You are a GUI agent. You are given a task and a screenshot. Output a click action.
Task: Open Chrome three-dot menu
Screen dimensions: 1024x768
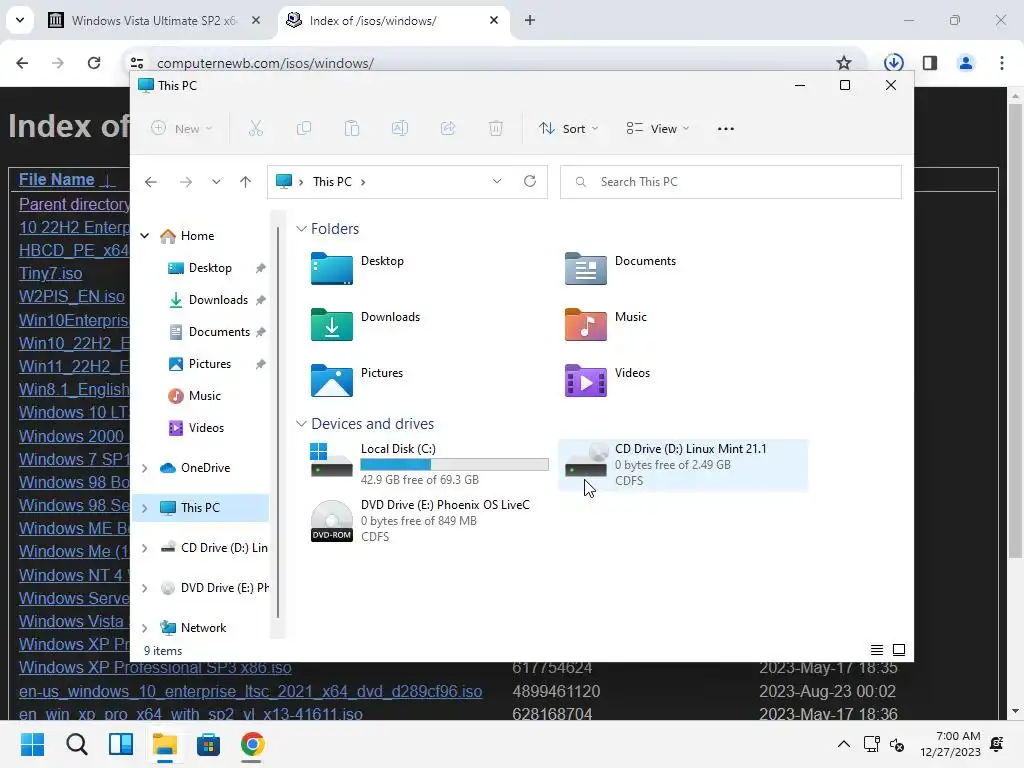pos(1002,63)
